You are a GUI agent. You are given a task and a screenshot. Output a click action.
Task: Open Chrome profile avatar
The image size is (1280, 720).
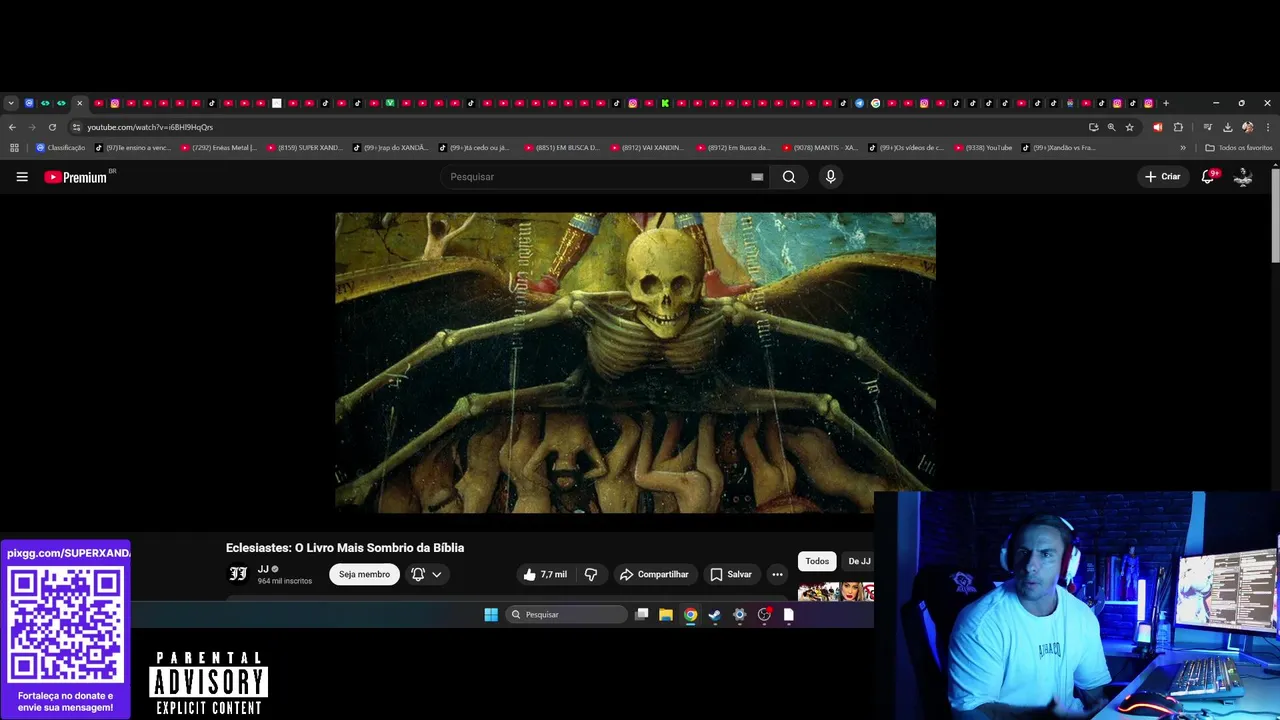coord(1247,127)
